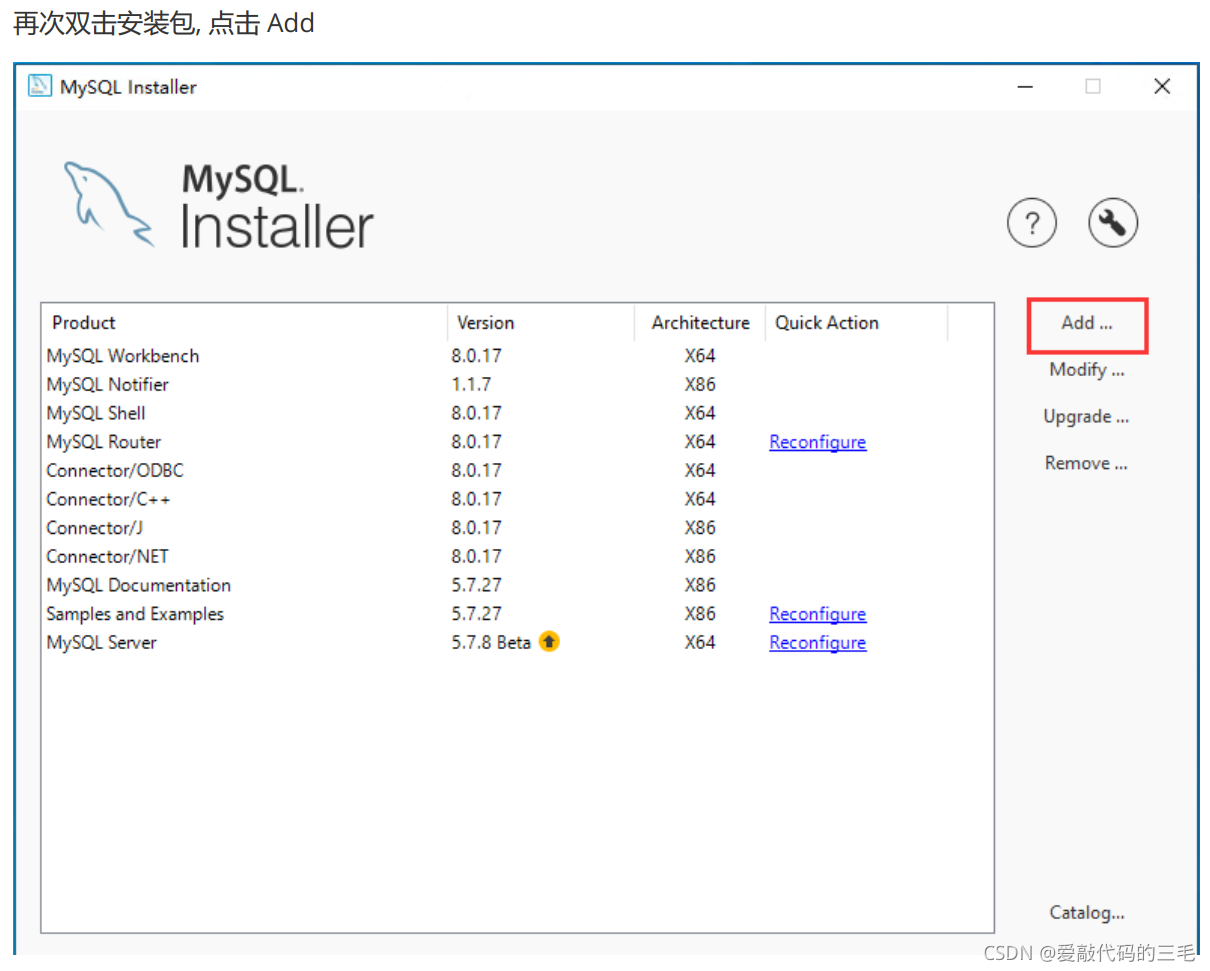Image resolution: width=1210 pixels, height=971 pixels.
Task: Click the Add ... button
Action: pyautogui.click(x=1087, y=324)
